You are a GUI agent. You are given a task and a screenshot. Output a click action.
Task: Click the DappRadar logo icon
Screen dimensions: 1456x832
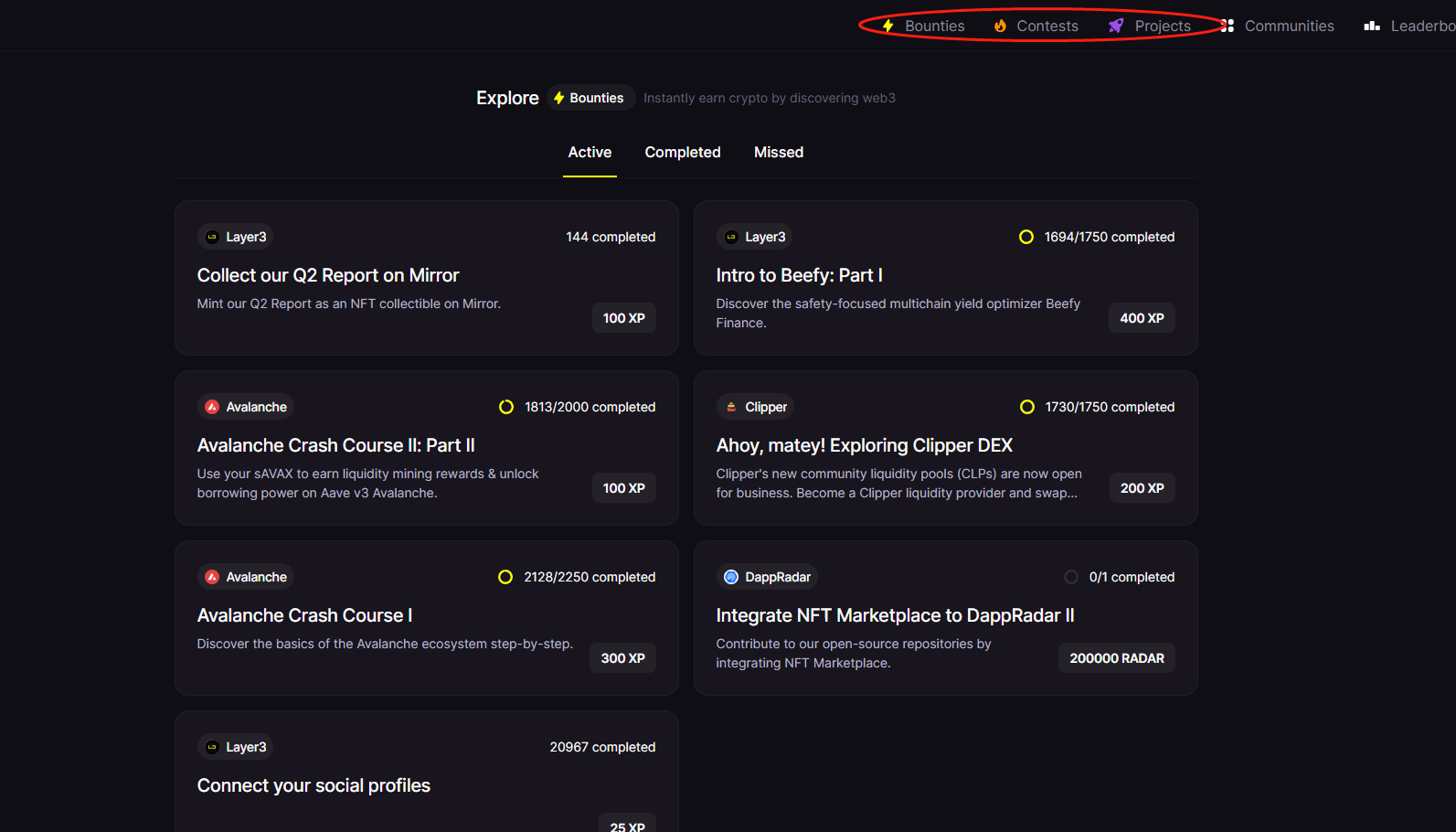[731, 577]
